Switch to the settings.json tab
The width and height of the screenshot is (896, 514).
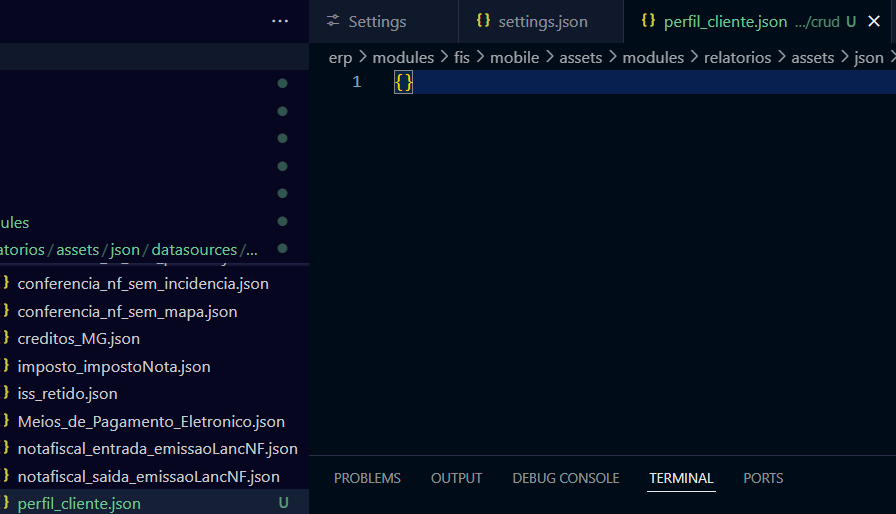tap(543, 21)
